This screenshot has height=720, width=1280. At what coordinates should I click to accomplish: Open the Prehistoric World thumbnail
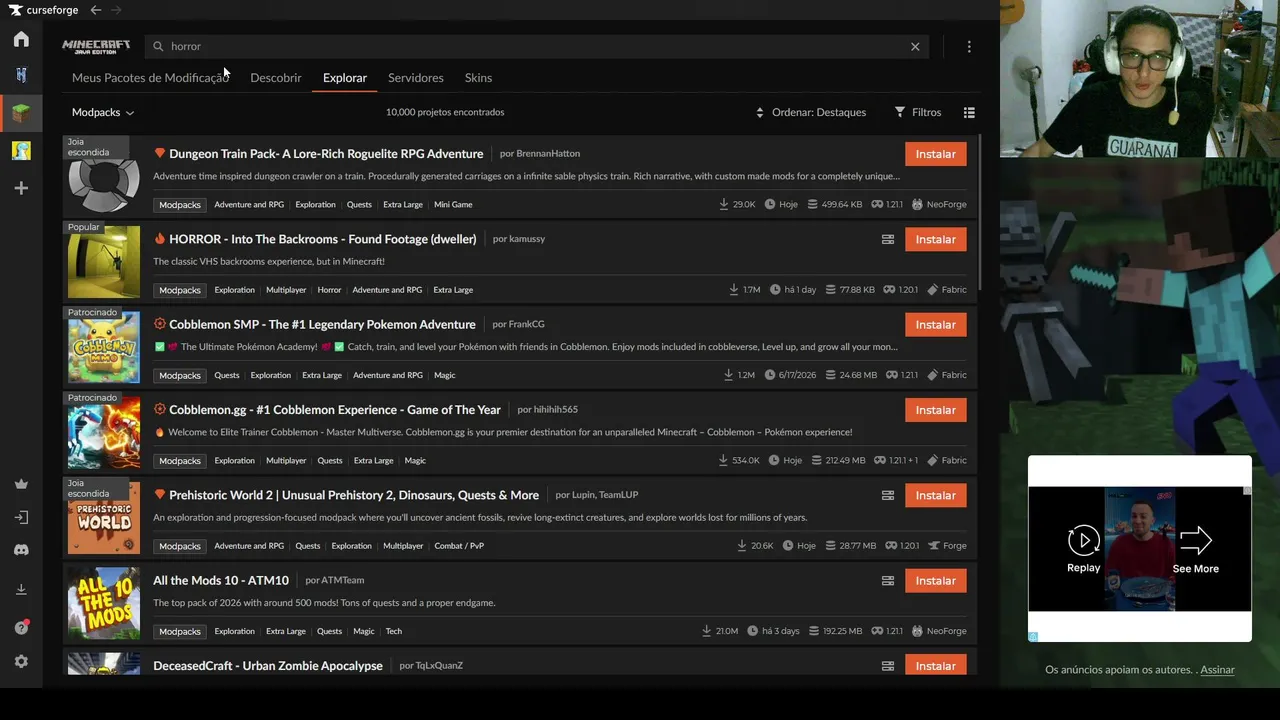pyautogui.click(x=104, y=517)
